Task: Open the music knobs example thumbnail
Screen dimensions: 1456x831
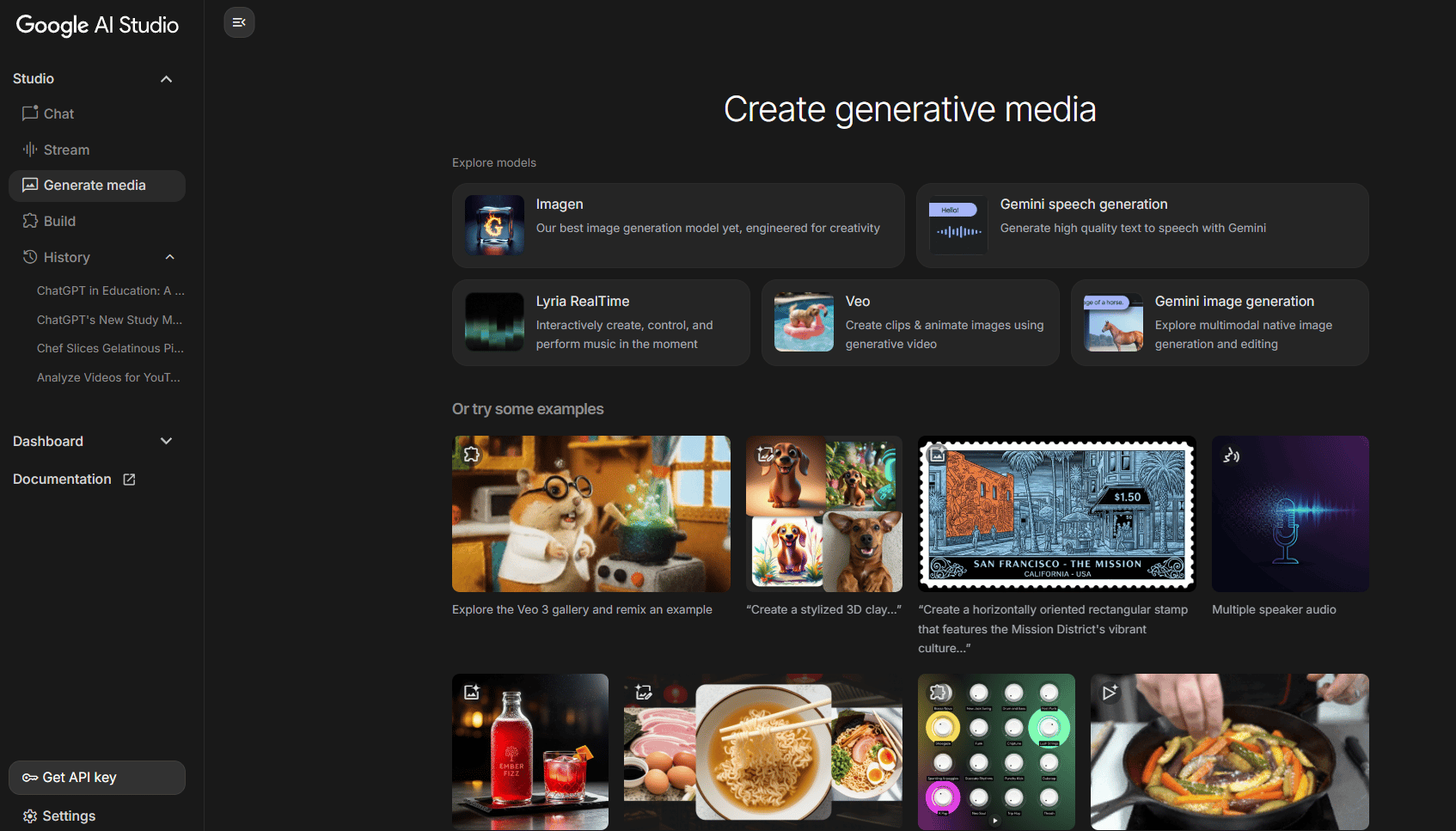Action: (996, 752)
